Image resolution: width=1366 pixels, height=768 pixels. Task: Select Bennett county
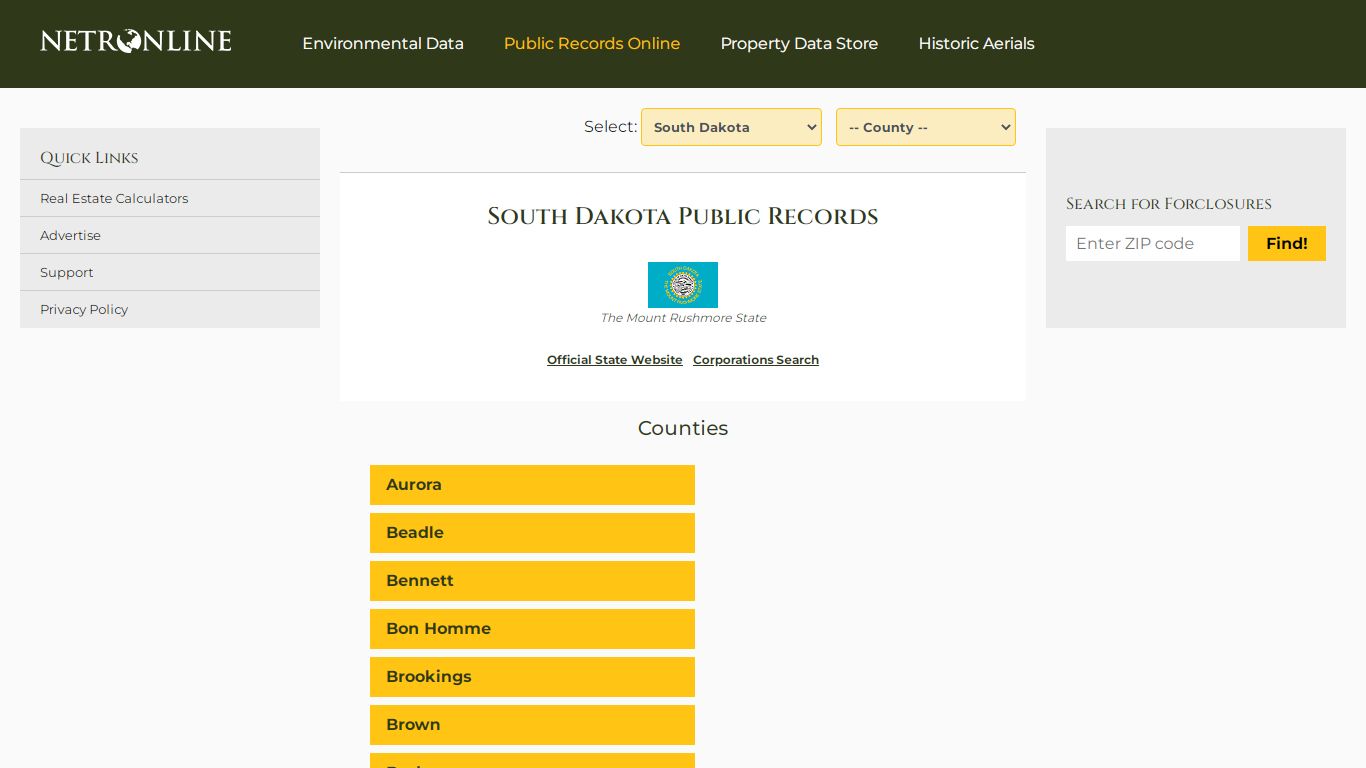coord(532,581)
